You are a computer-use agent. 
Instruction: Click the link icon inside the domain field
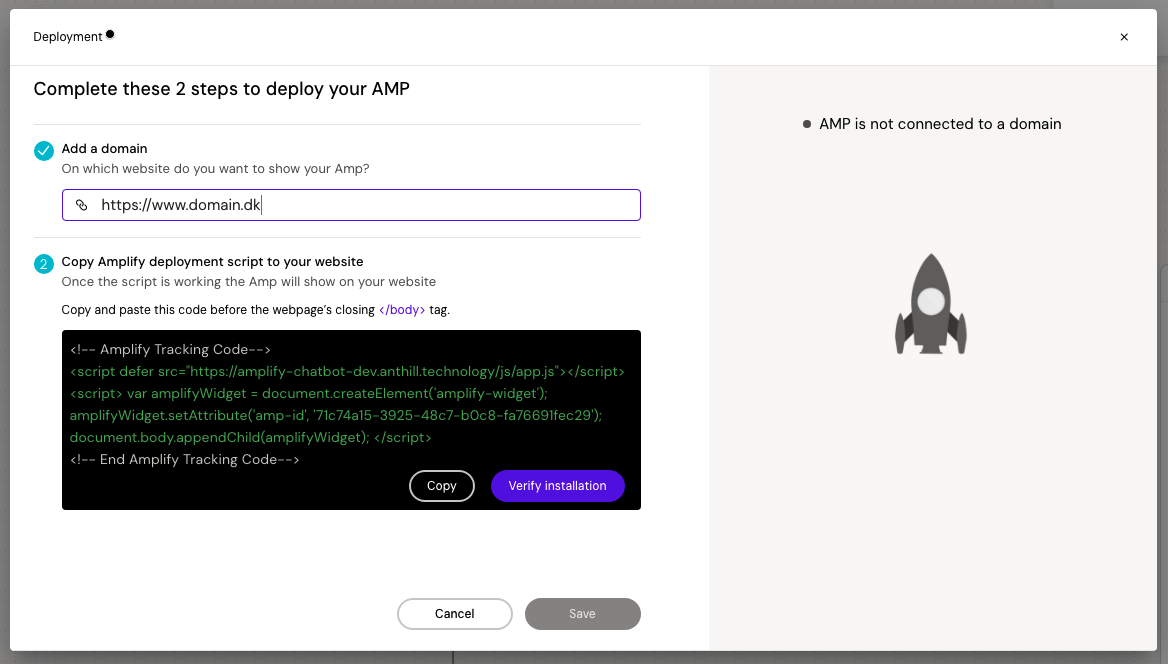point(82,205)
